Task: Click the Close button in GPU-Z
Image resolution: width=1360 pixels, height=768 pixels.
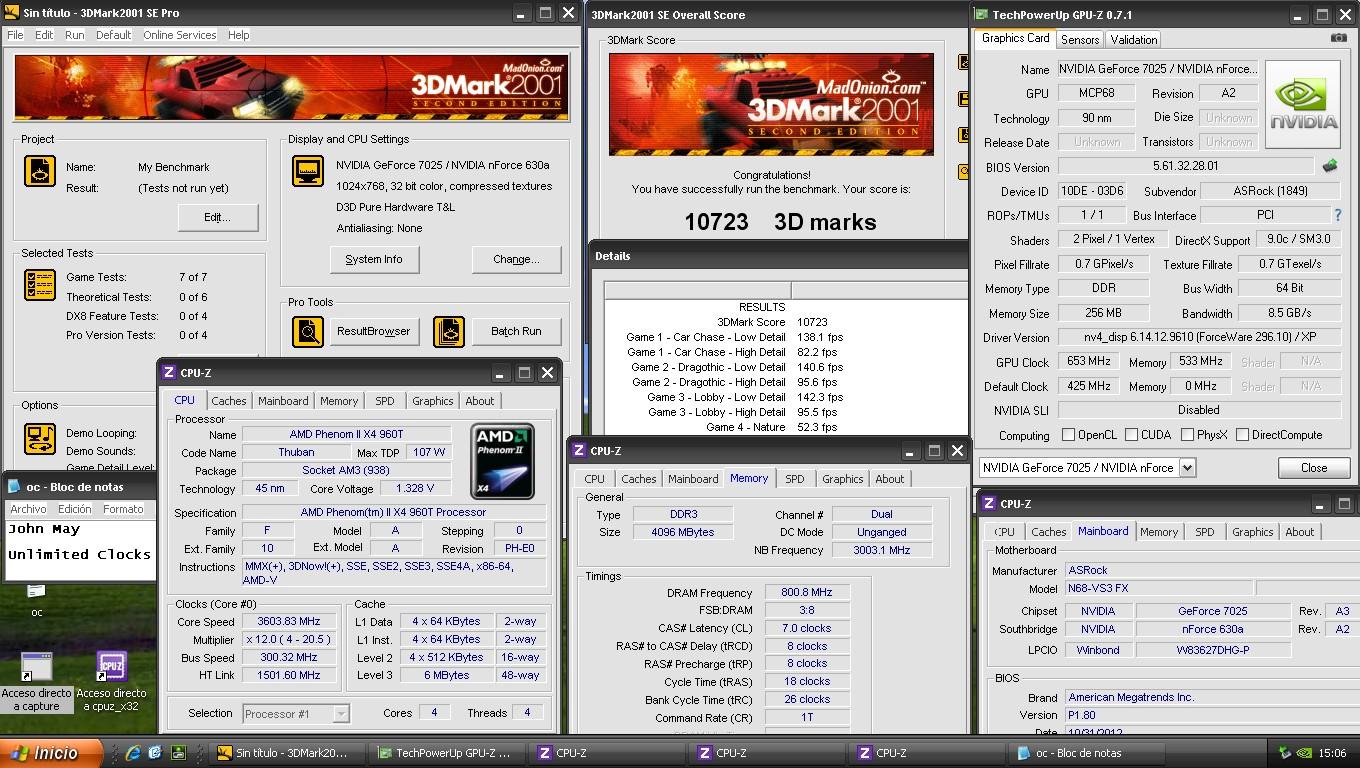Action: (x=1314, y=467)
